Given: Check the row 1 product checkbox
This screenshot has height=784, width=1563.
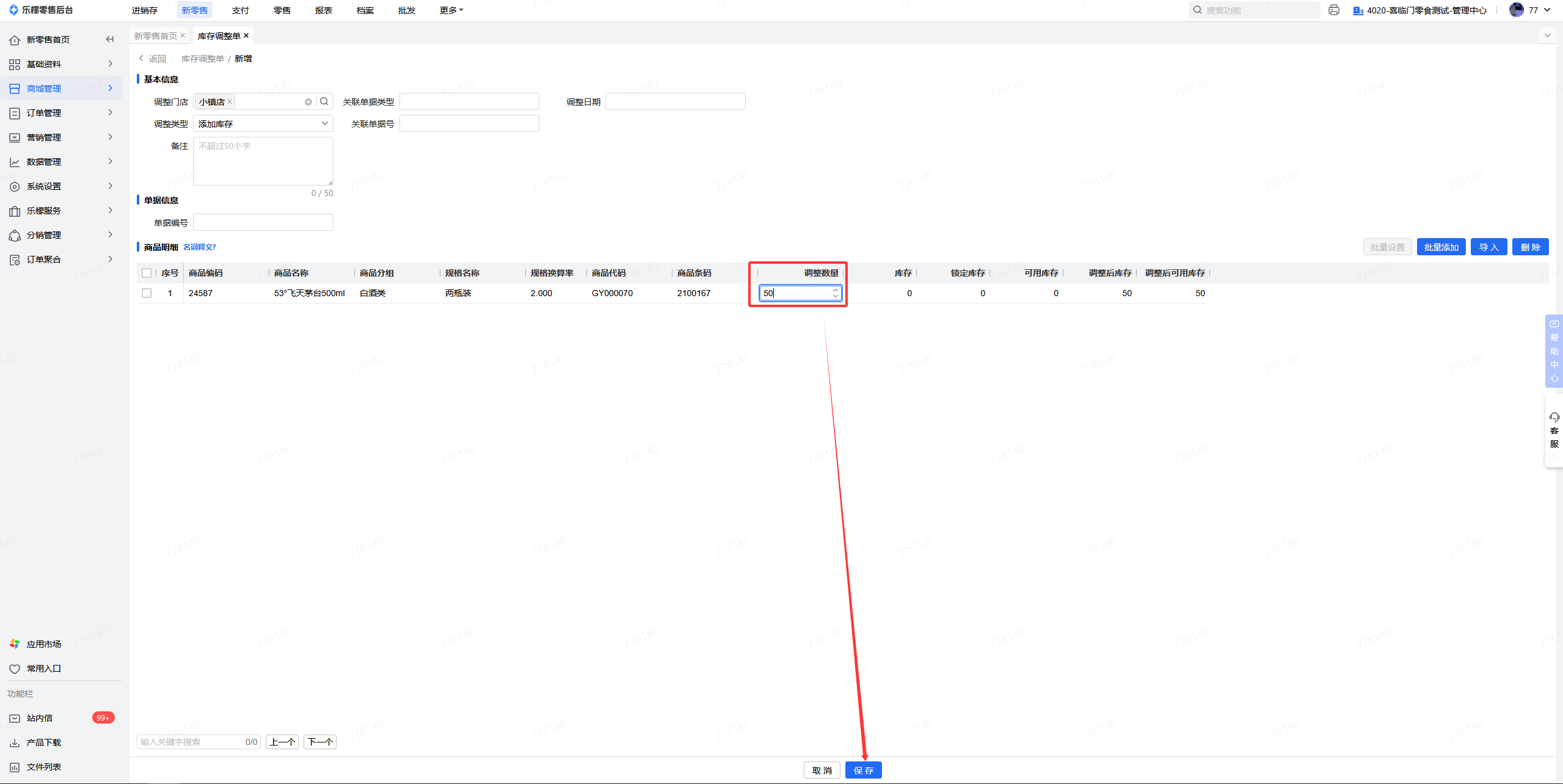Looking at the screenshot, I should coord(147,293).
